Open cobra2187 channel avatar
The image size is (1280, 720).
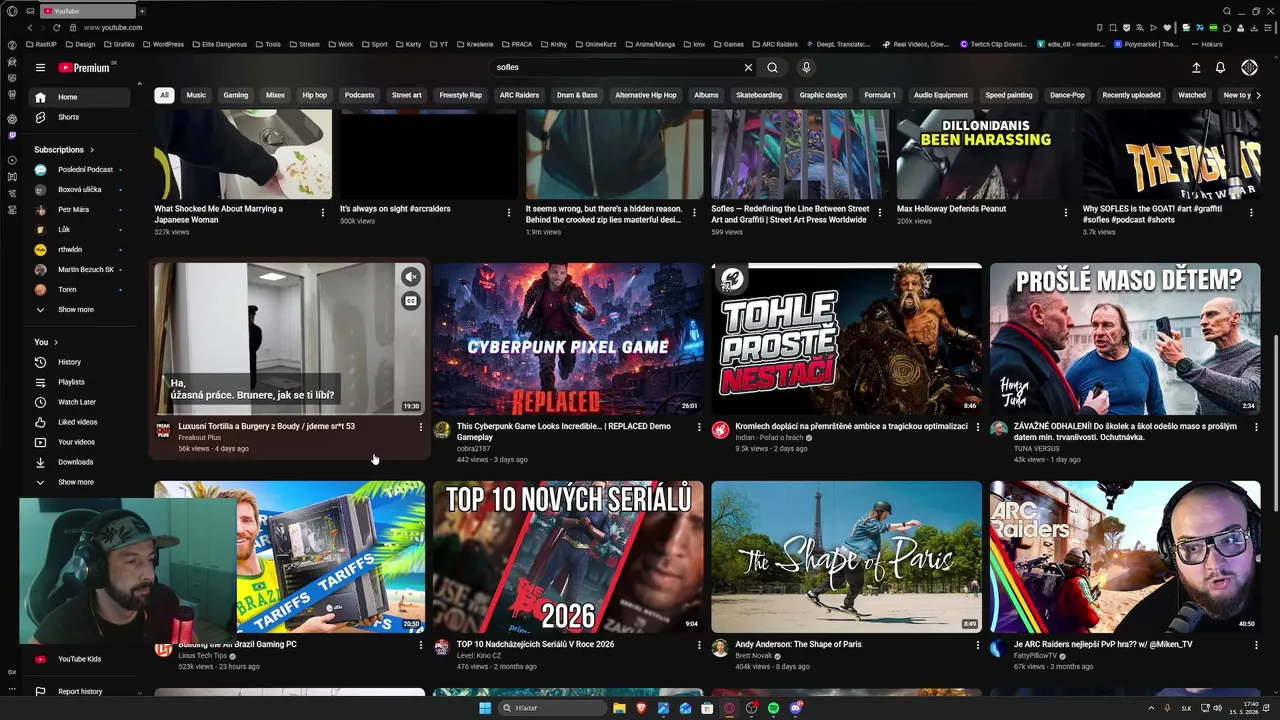[x=441, y=429]
